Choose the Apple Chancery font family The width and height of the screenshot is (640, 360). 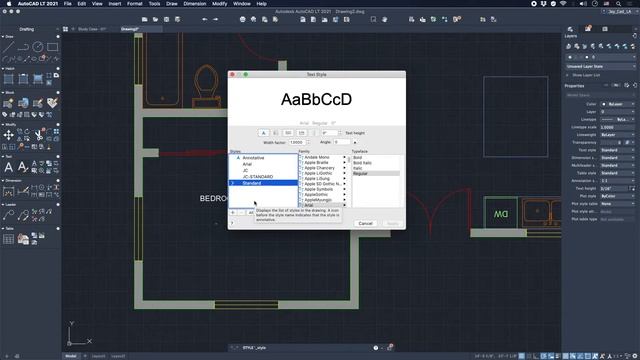tap(319, 168)
